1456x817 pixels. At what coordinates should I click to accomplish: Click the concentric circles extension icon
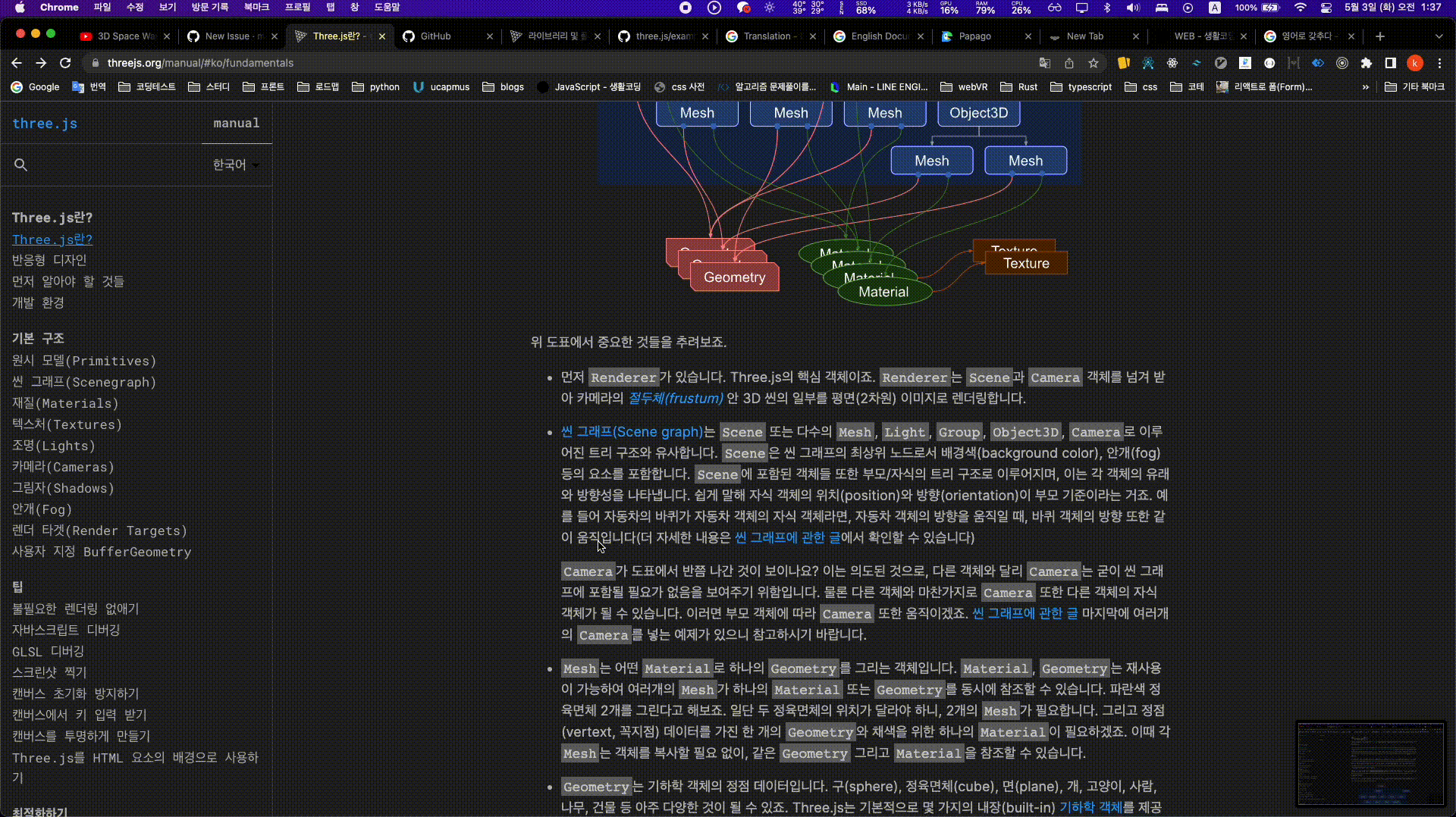tap(1342, 63)
